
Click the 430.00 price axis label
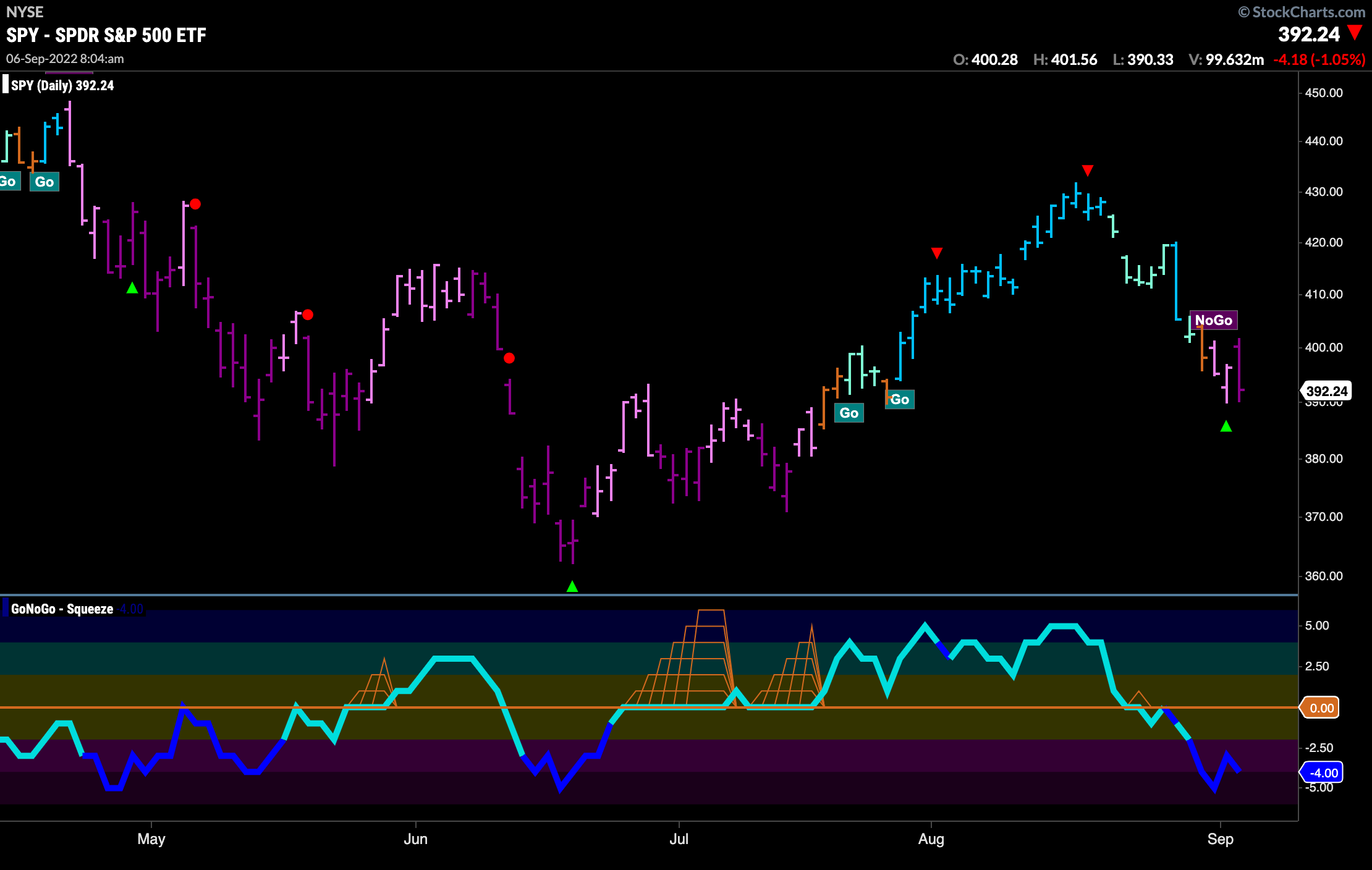pos(1324,192)
